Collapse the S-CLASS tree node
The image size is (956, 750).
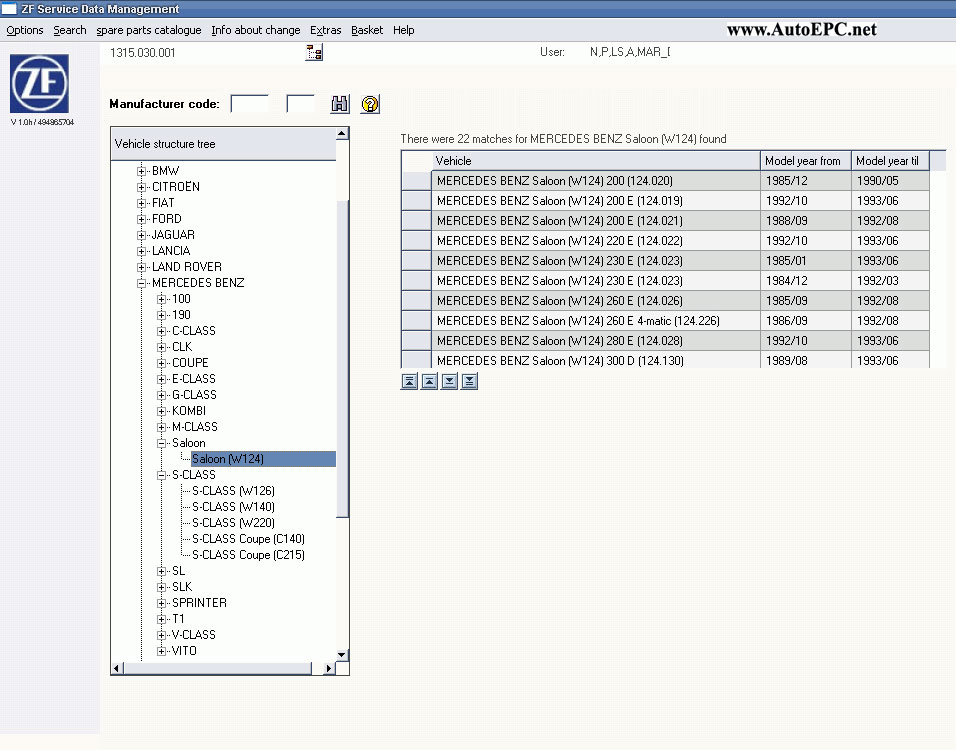[162, 475]
